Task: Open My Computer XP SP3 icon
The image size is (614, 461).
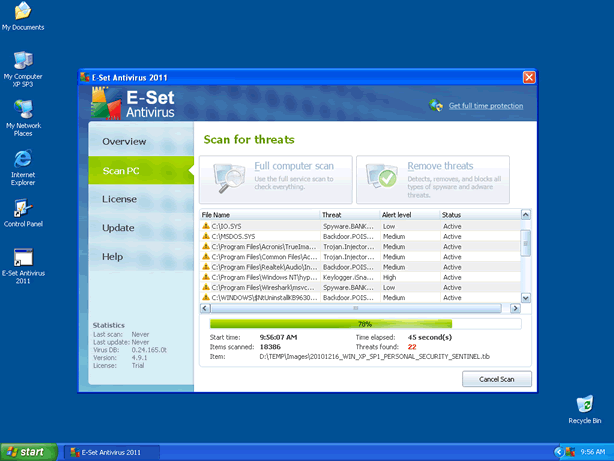Action: coord(22,61)
